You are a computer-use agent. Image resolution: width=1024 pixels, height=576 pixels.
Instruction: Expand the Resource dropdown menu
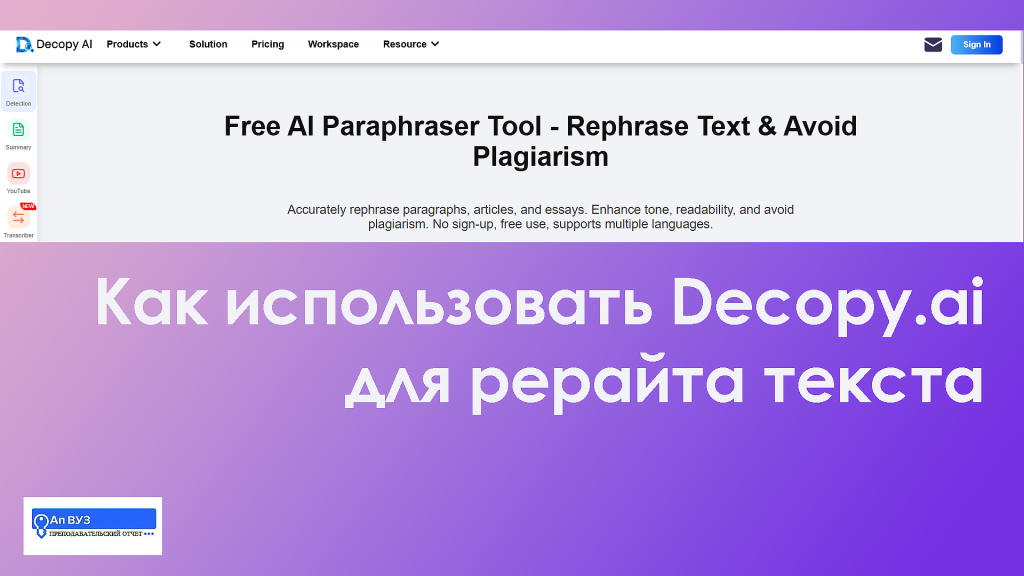(411, 44)
